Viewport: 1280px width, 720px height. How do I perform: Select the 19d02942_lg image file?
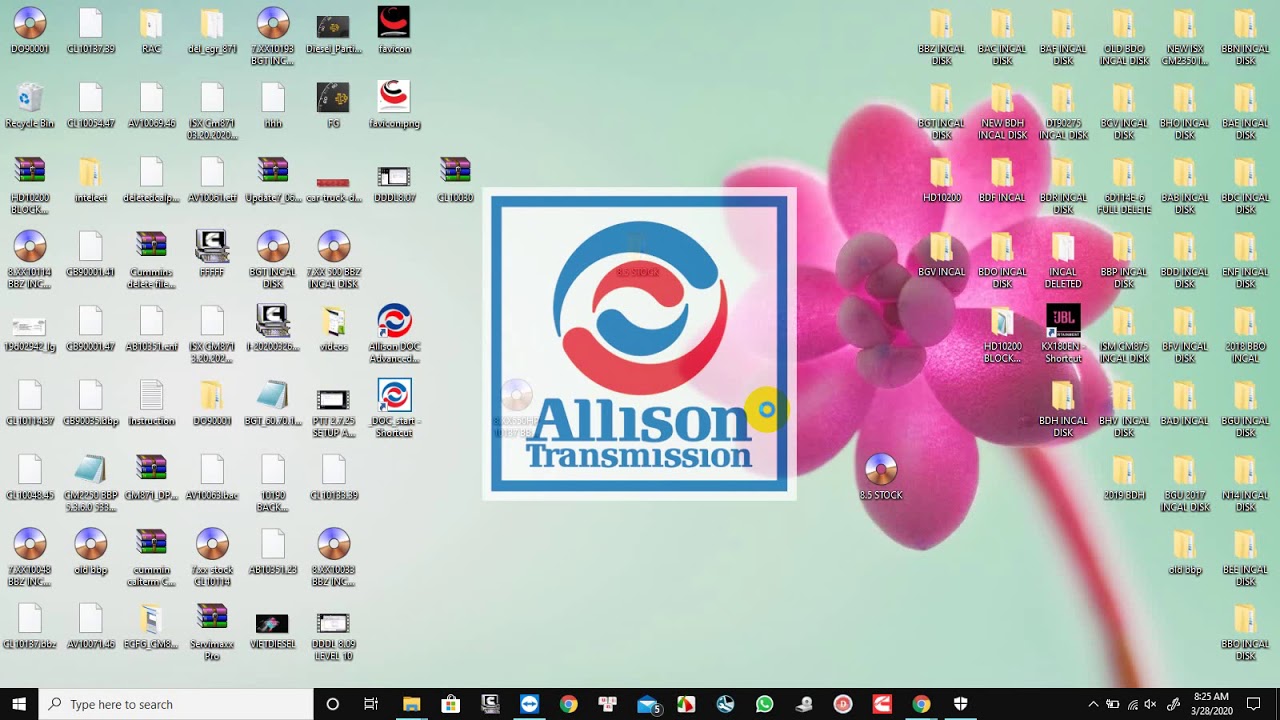[x=30, y=334]
